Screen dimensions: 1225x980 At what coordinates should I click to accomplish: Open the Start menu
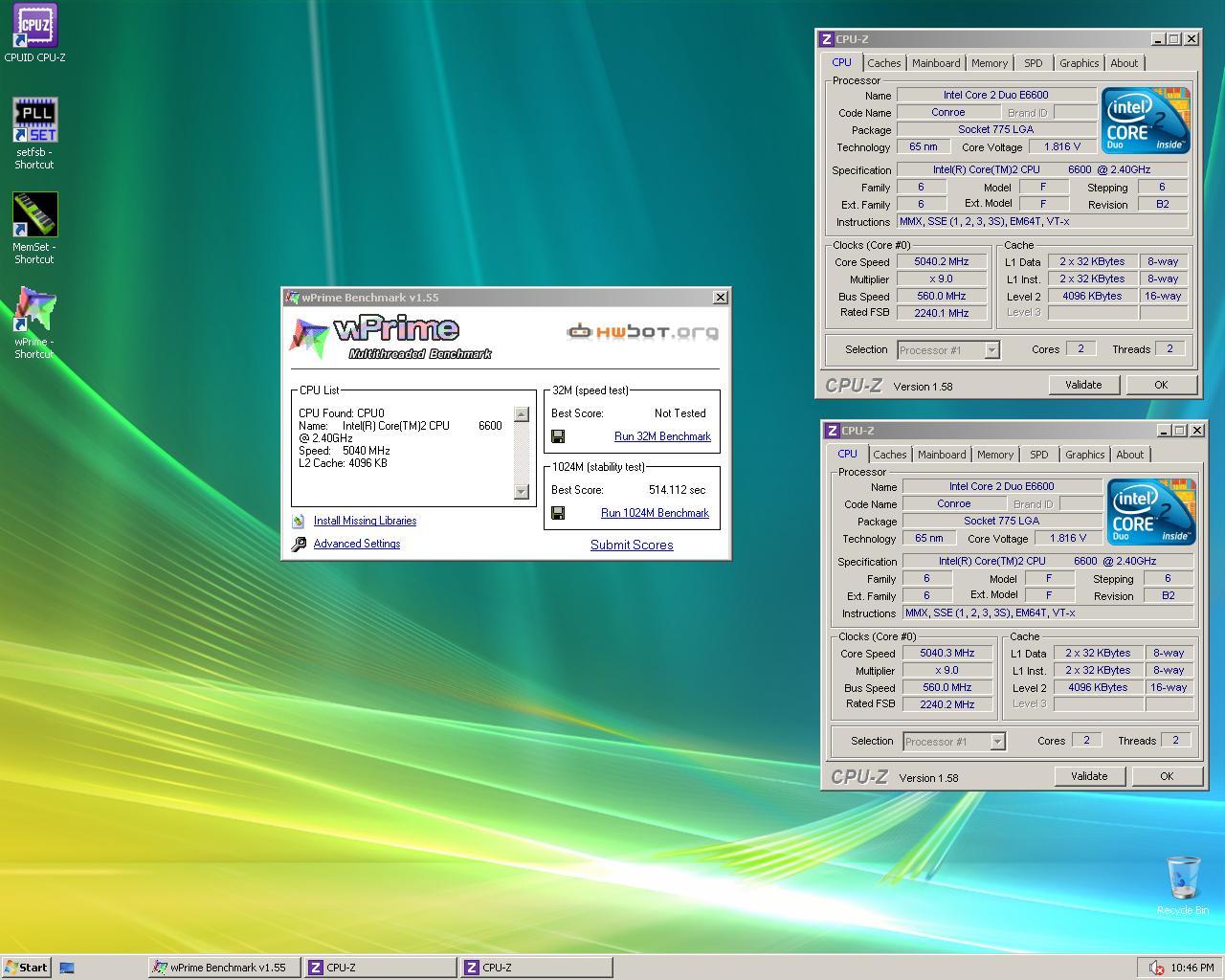(x=26, y=968)
